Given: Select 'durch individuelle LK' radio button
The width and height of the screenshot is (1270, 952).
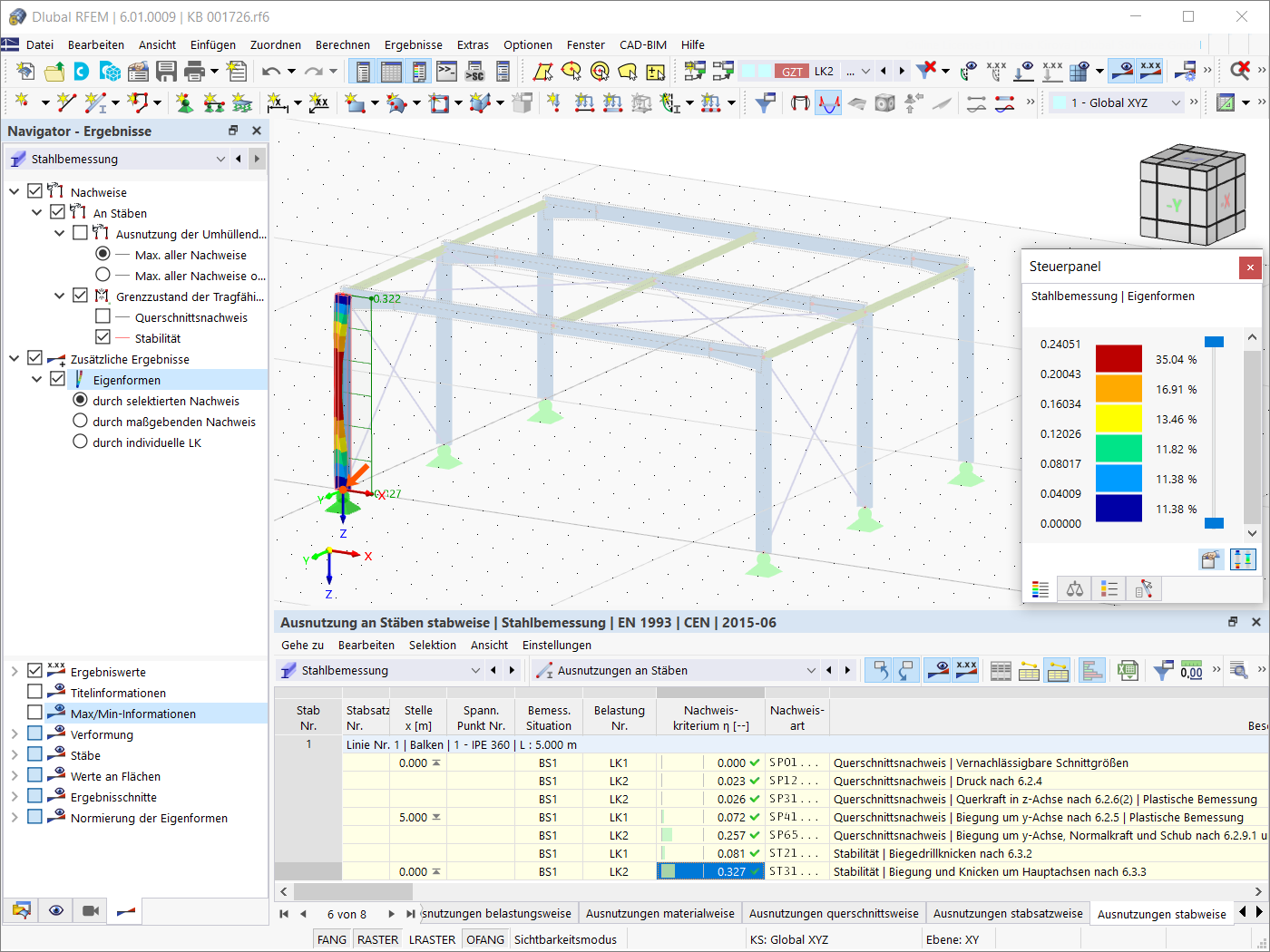Looking at the screenshot, I should pos(80,442).
